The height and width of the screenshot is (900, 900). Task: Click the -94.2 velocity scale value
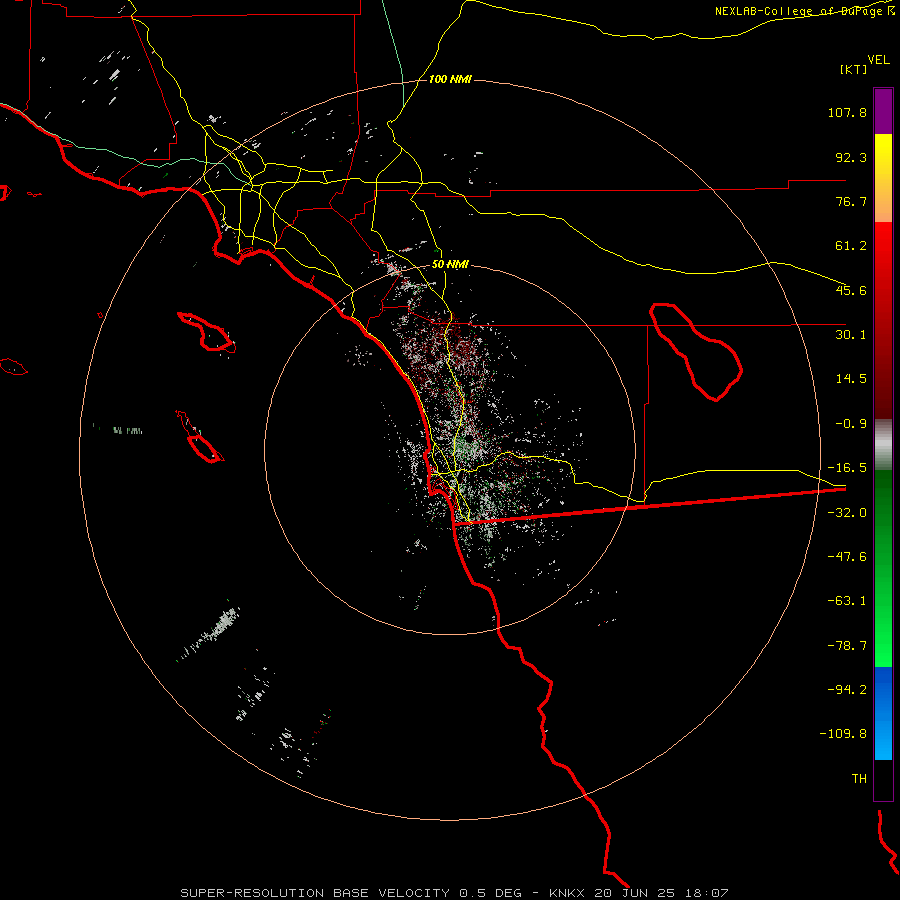point(847,690)
